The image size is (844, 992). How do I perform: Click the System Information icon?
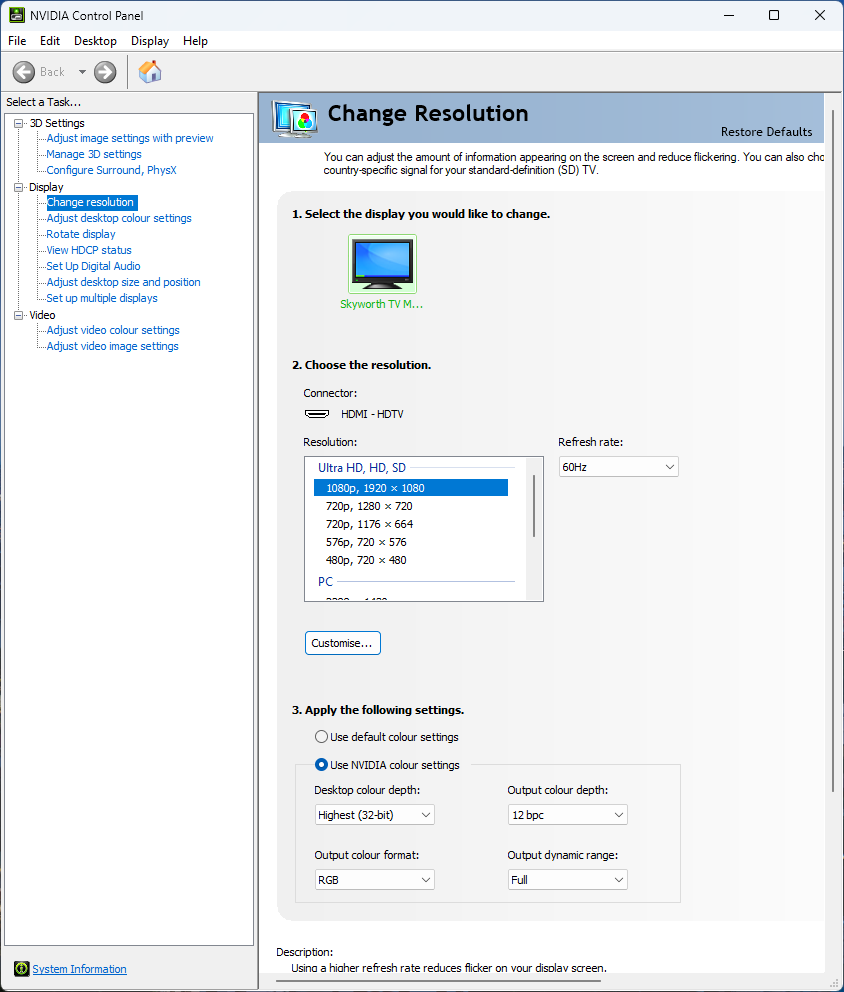click(x=22, y=969)
